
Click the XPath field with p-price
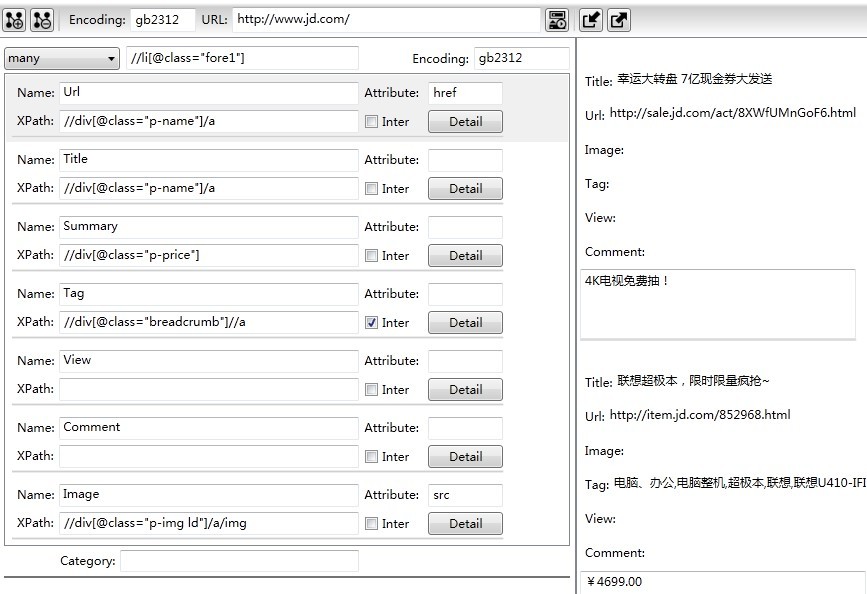click(x=208, y=255)
